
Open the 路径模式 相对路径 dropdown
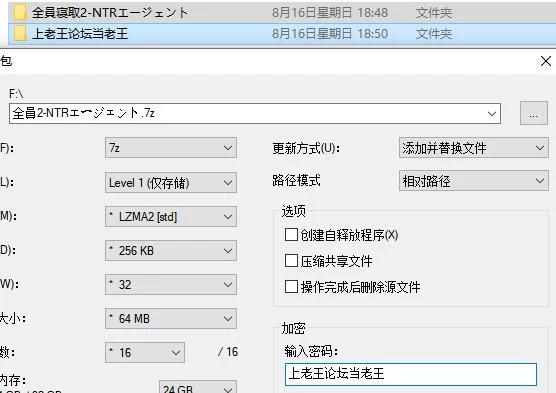(474, 181)
